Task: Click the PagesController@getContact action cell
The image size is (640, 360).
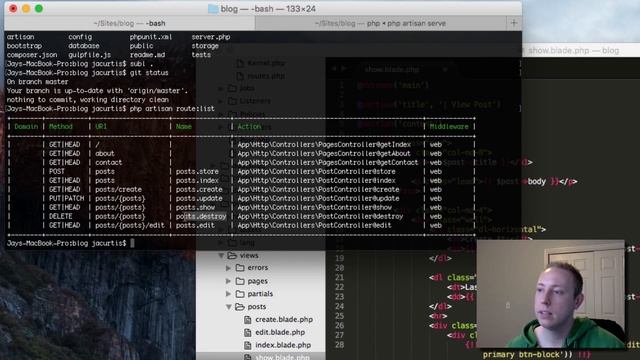Action: 328,162
